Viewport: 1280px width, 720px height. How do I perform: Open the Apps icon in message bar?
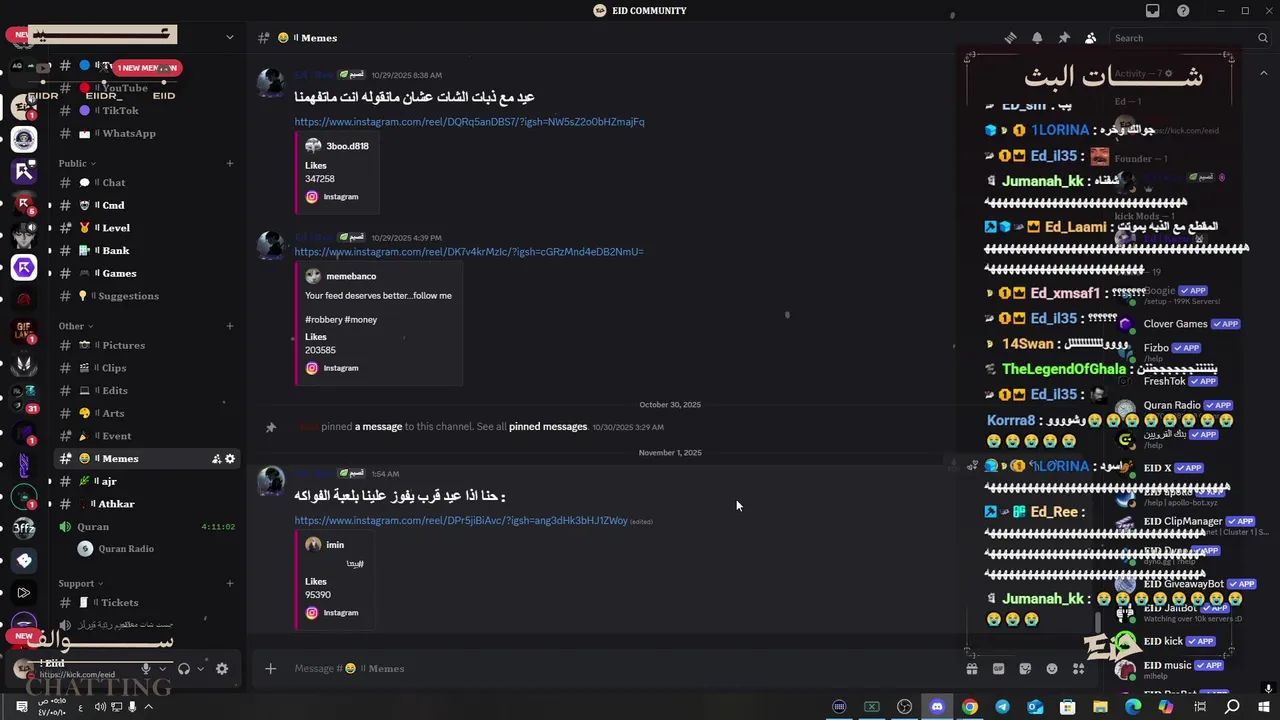click(x=1078, y=668)
